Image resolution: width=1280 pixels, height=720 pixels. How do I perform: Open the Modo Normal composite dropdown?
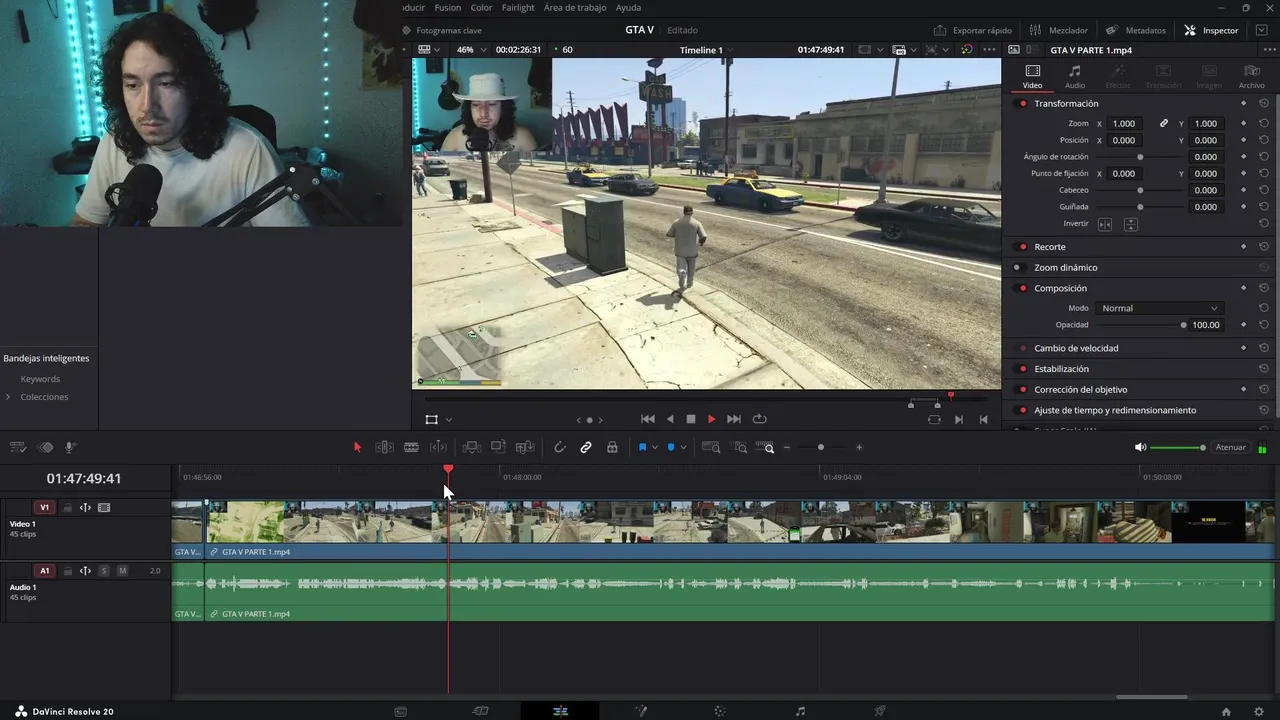click(1159, 308)
